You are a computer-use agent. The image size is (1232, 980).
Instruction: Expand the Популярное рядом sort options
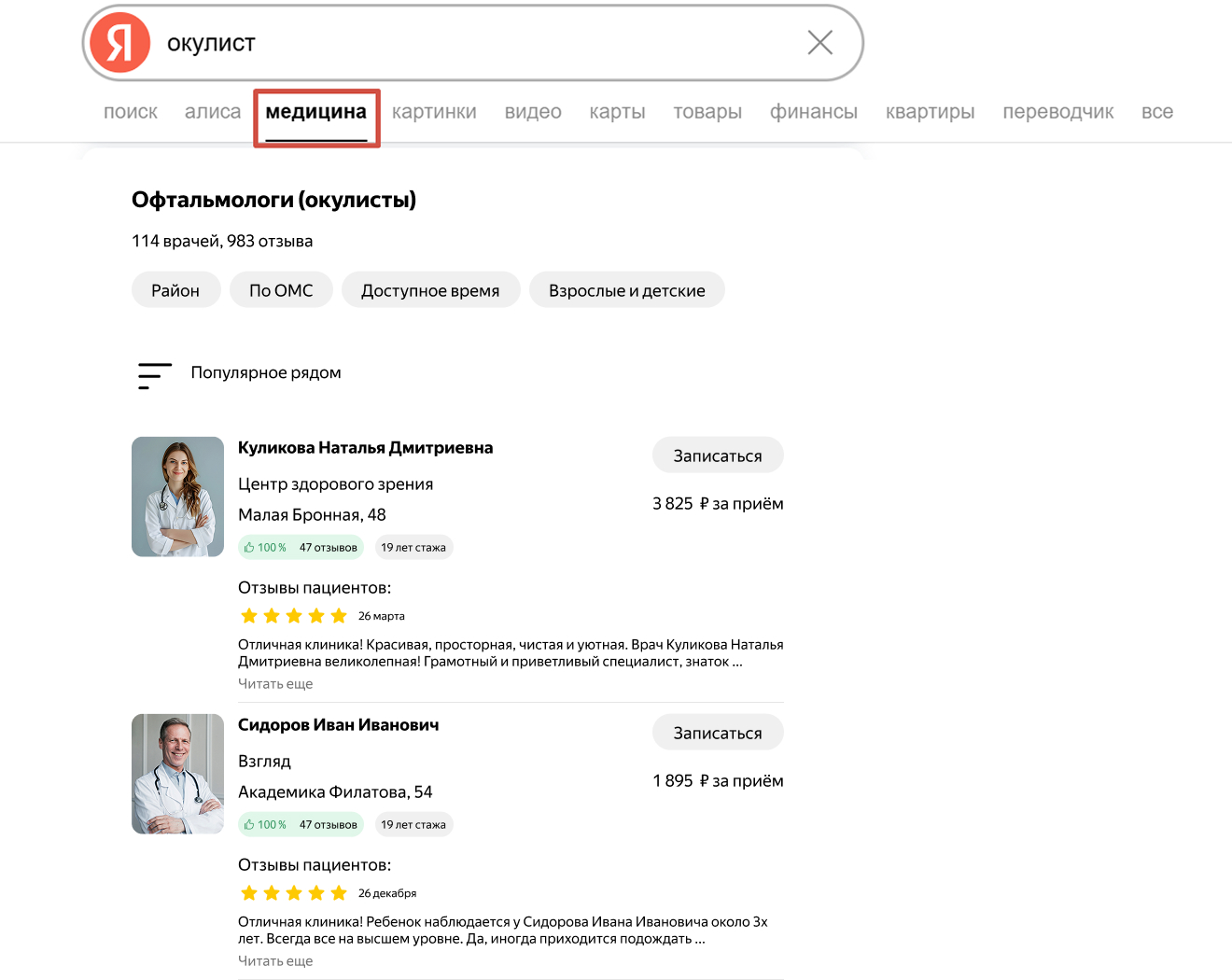[x=266, y=372]
